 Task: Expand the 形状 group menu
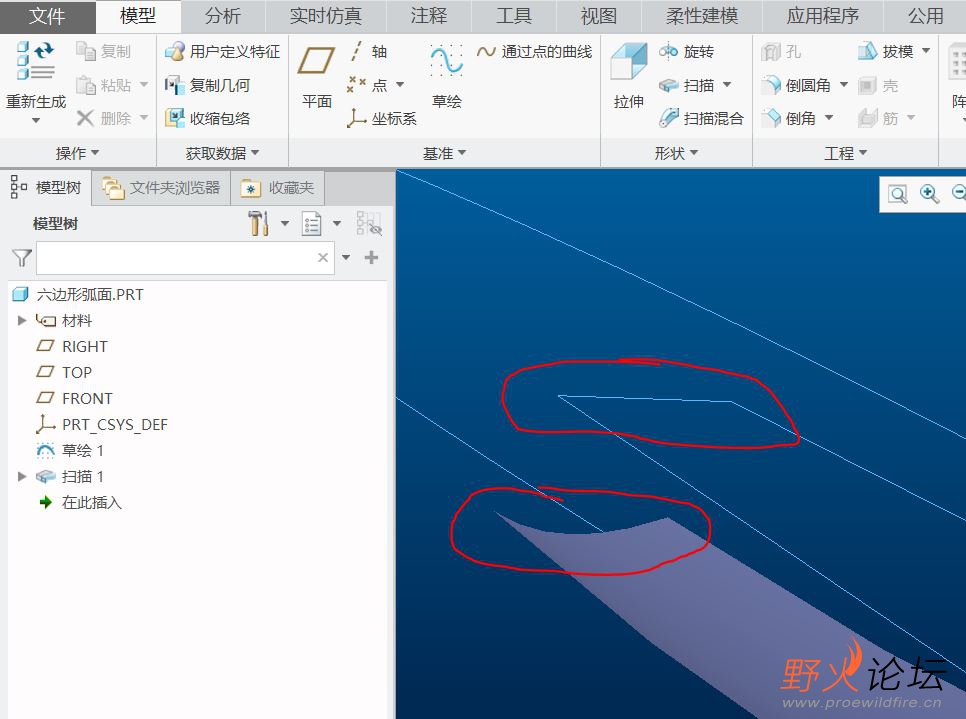(x=676, y=153)
